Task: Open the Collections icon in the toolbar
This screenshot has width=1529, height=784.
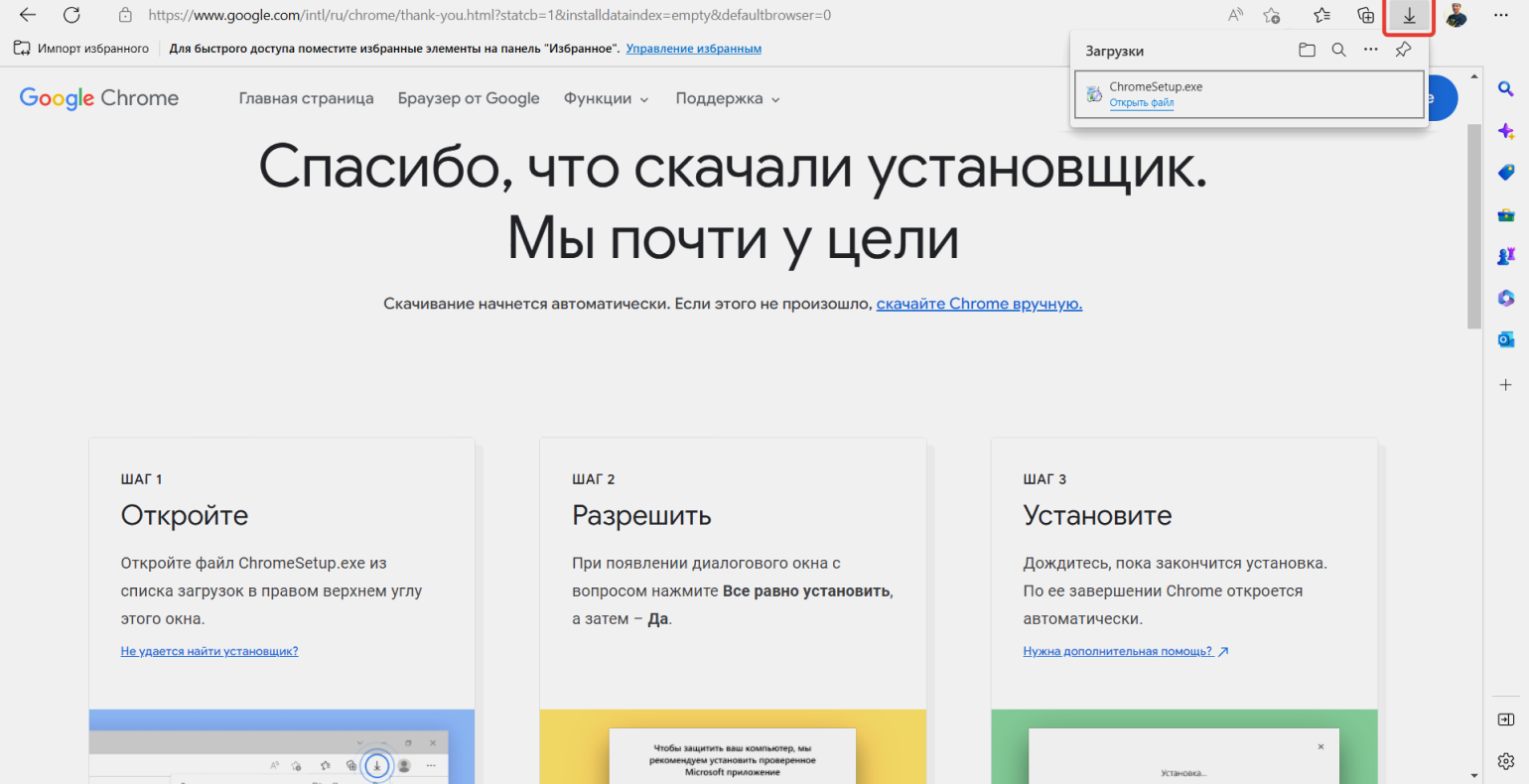Action: click(1366, 15)
